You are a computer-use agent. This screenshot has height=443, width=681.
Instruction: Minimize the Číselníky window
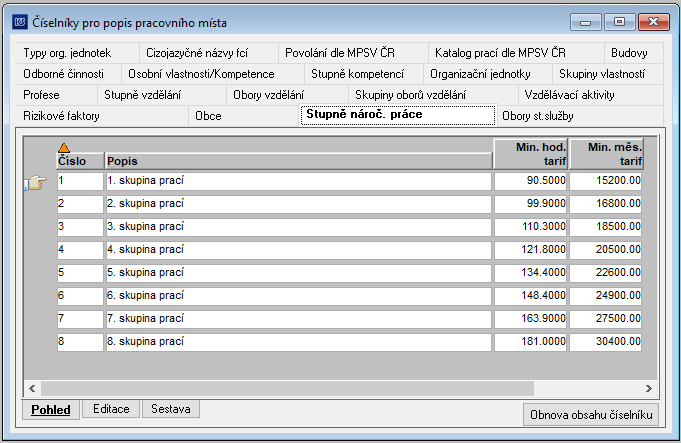click(x=585, y=22)
